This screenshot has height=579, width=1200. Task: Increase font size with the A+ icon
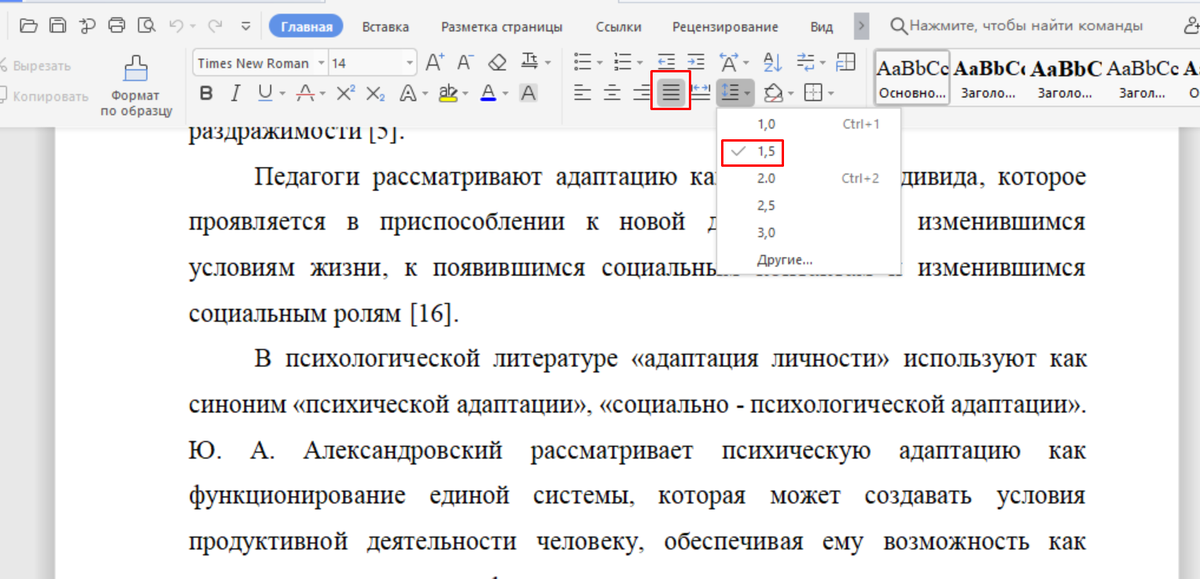pyautogui.click(x=432, y=62)
